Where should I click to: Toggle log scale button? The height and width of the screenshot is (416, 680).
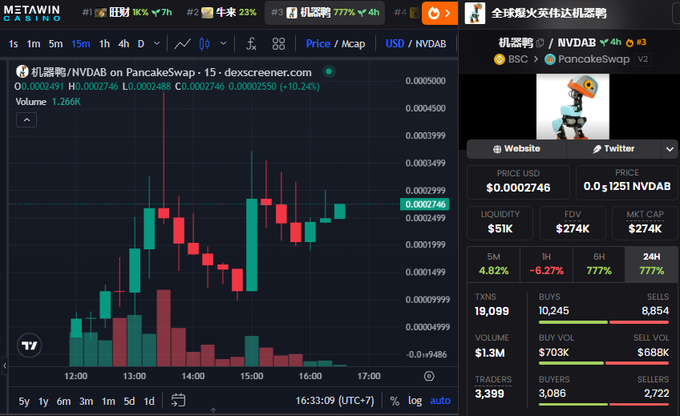(x=415, y=401)
